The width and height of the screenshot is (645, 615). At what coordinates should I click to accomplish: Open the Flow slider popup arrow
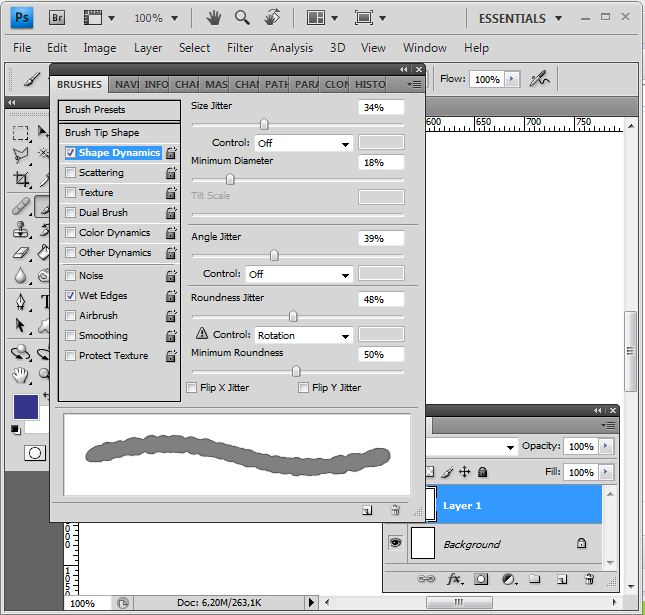click(x=512, y=79)
